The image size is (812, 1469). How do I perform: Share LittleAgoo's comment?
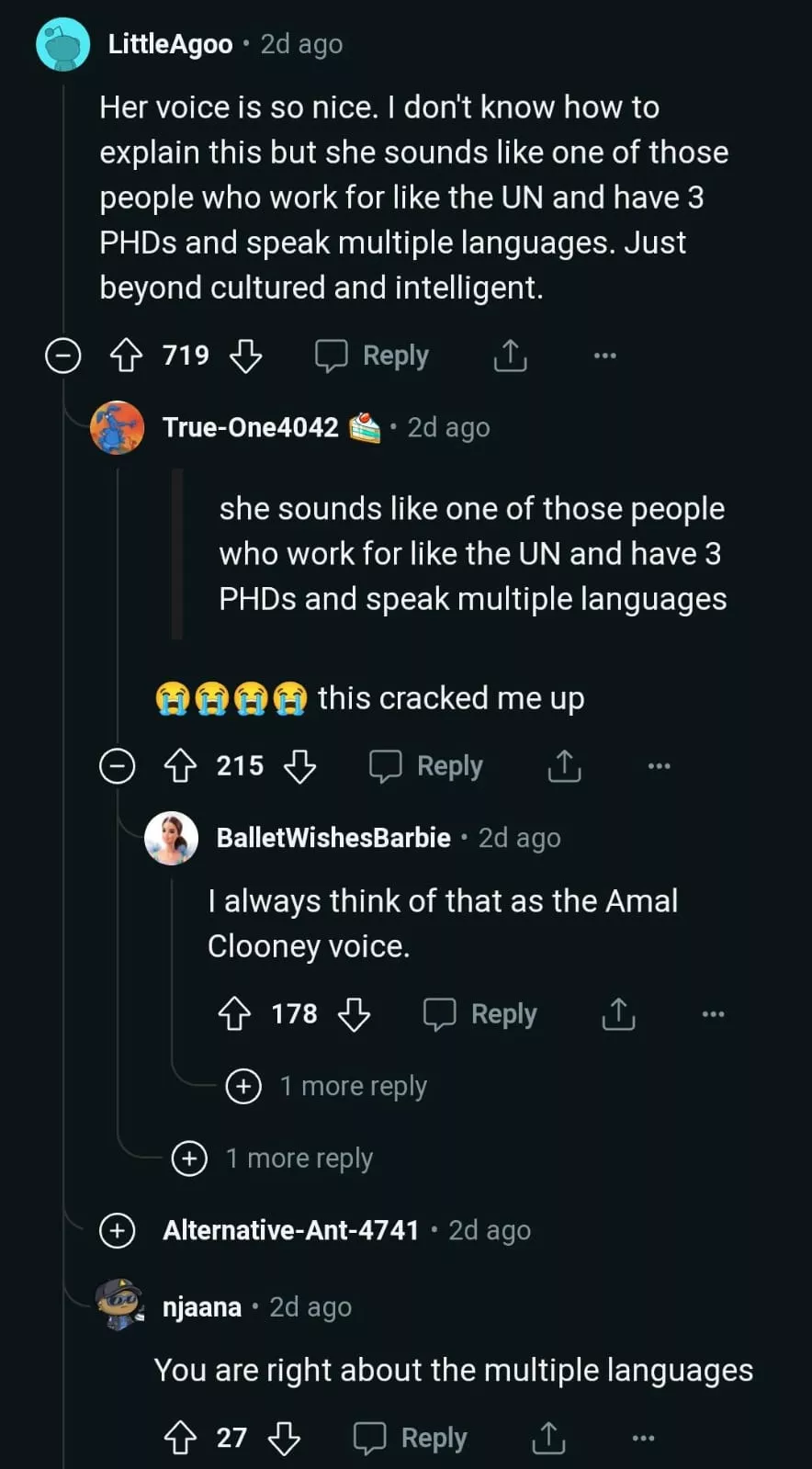pyautogui.click(x=510, y=356)
